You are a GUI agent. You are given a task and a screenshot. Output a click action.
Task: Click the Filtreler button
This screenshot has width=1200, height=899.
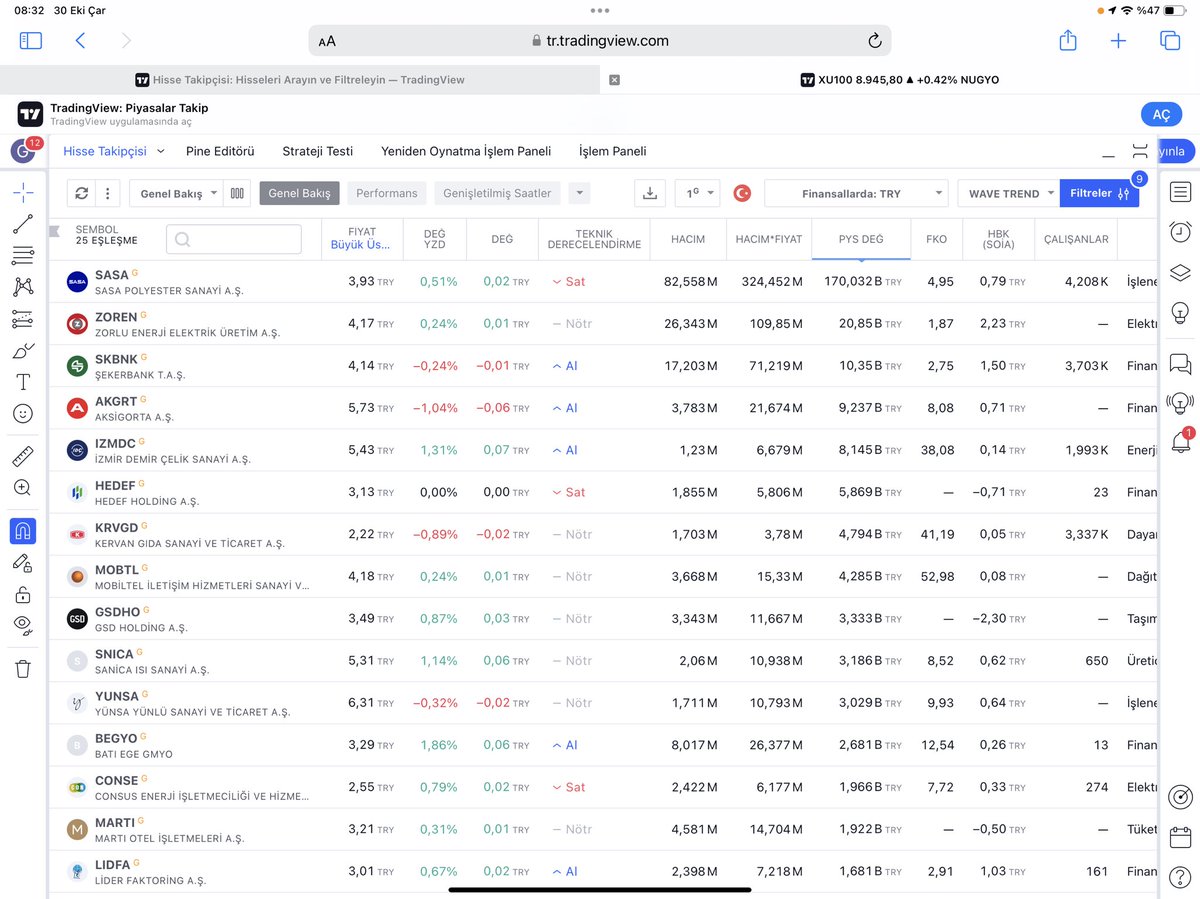(x=1099, y=193)
